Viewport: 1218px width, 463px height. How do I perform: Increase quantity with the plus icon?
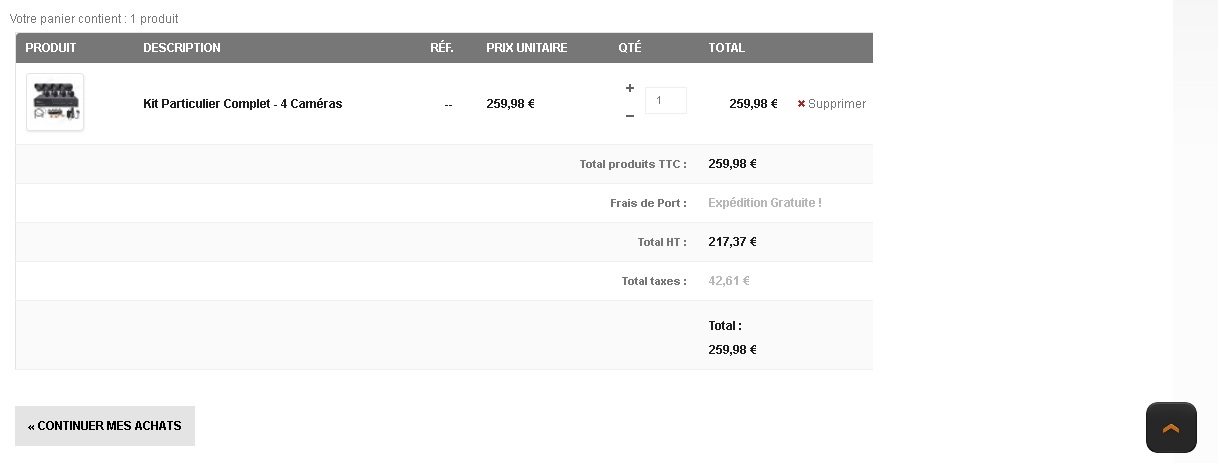click(x=630, y=88)
